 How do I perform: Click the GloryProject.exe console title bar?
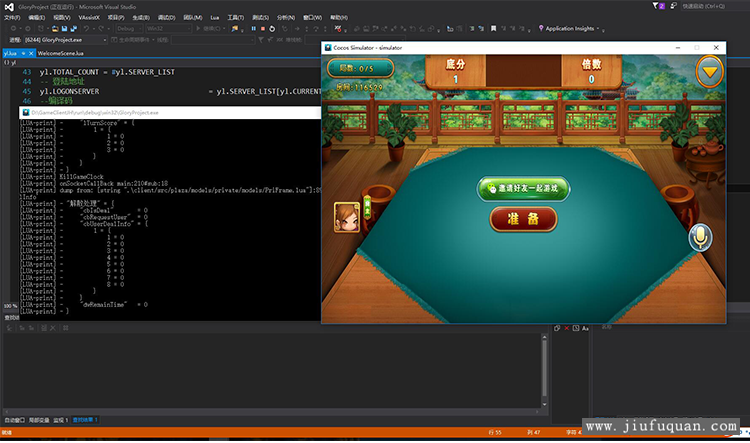click(170, 112)
